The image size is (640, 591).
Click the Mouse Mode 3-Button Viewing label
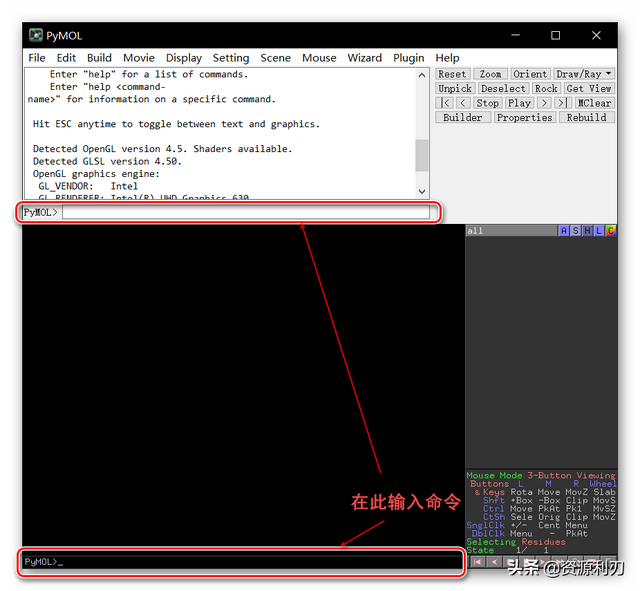(x=541, y=475)
